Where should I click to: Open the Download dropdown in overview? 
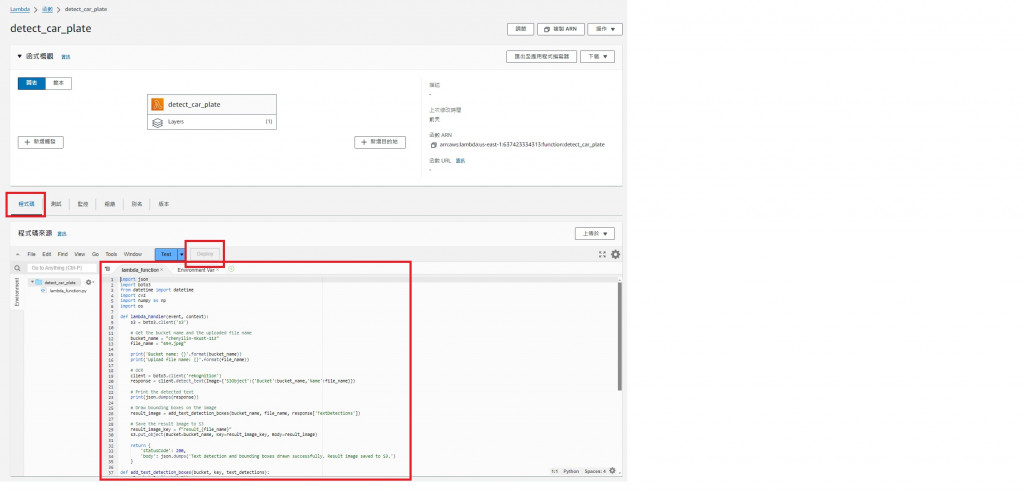pyautogui.click(x=597, y=56)
